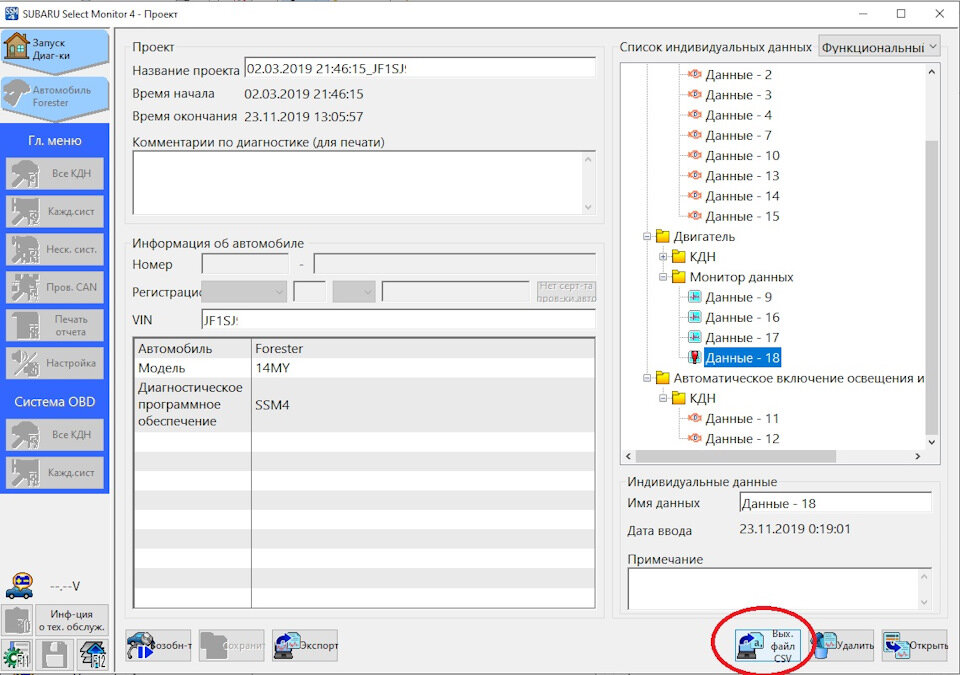Click the Удалить delete button
The width and height of the screenshot is (960, 675).
click(843, 646)
